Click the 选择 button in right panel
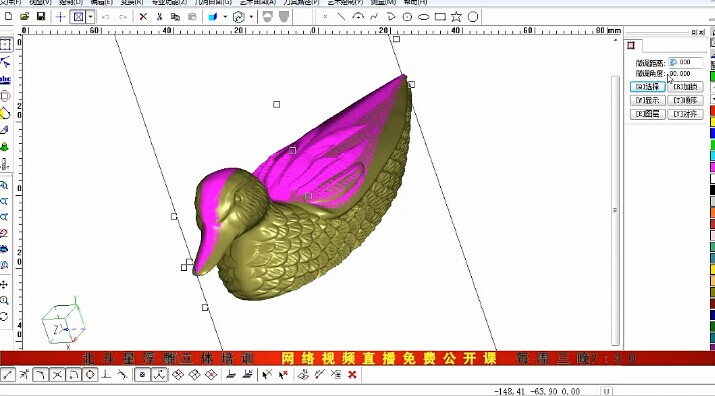This screenshot has width=715, height=396. pos(648,87)
